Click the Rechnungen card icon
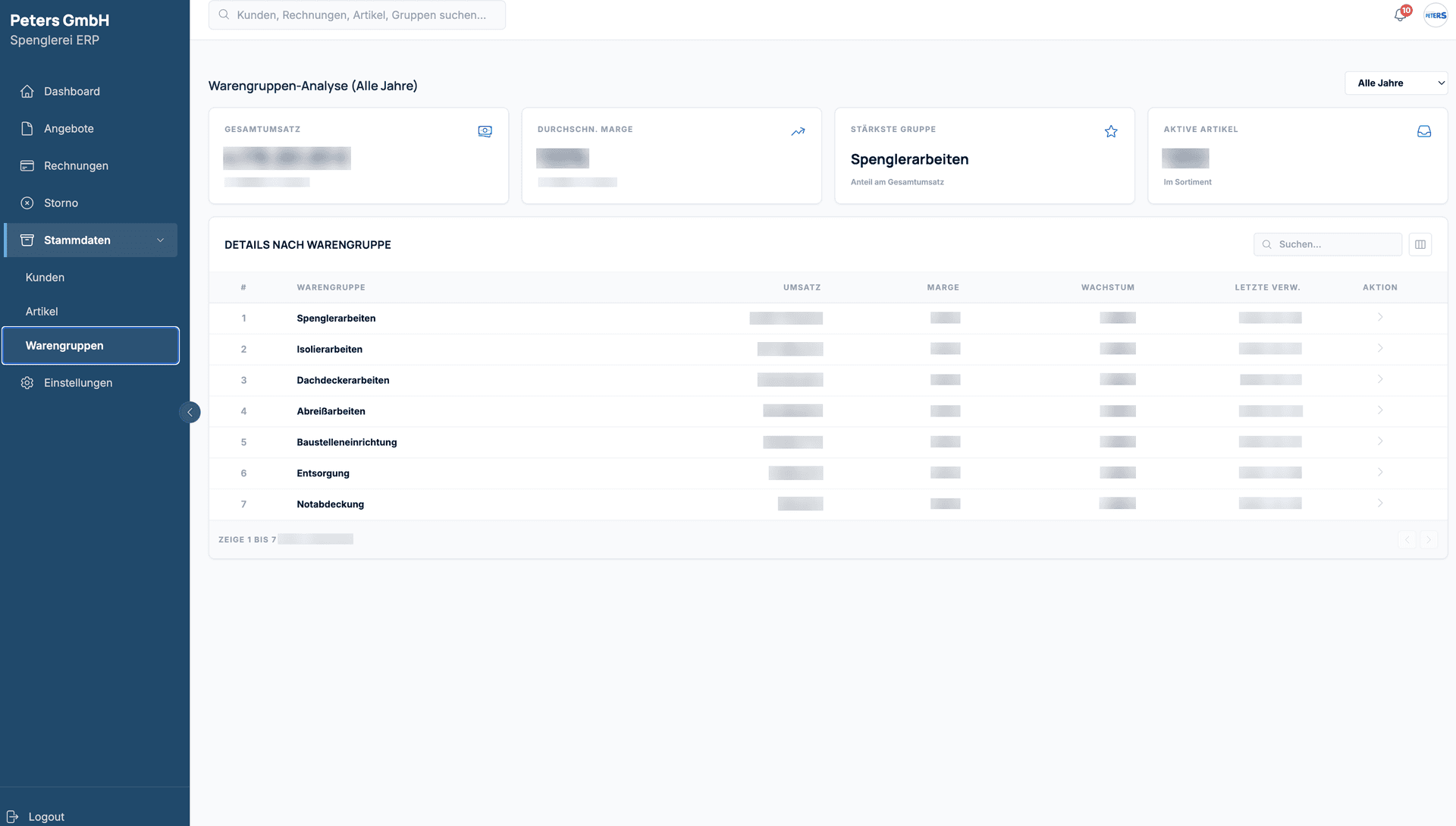The image size is (1456, 826). (x=27, y=165)
